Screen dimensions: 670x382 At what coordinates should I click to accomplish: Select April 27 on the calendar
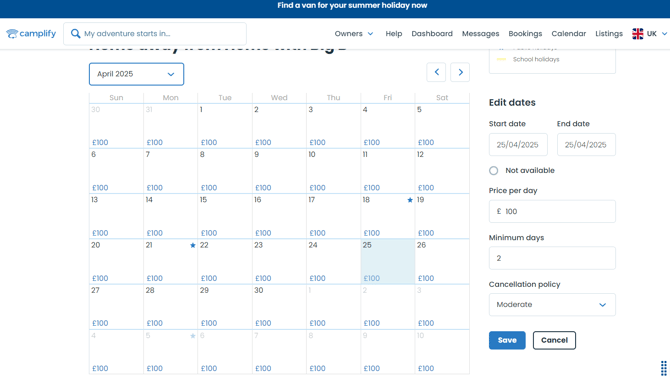tap(116, 307)
